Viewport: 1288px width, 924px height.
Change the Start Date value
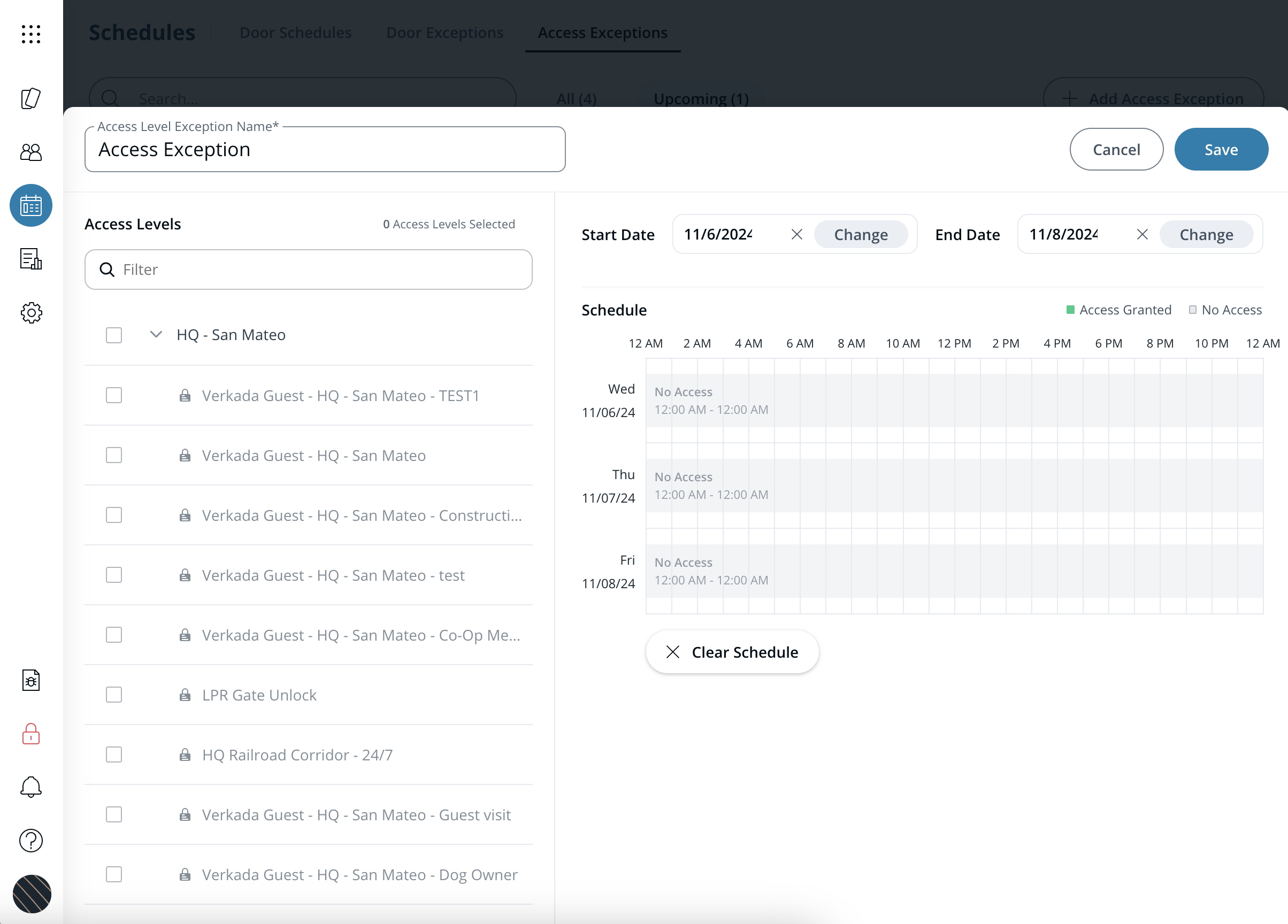coord(861,234)
